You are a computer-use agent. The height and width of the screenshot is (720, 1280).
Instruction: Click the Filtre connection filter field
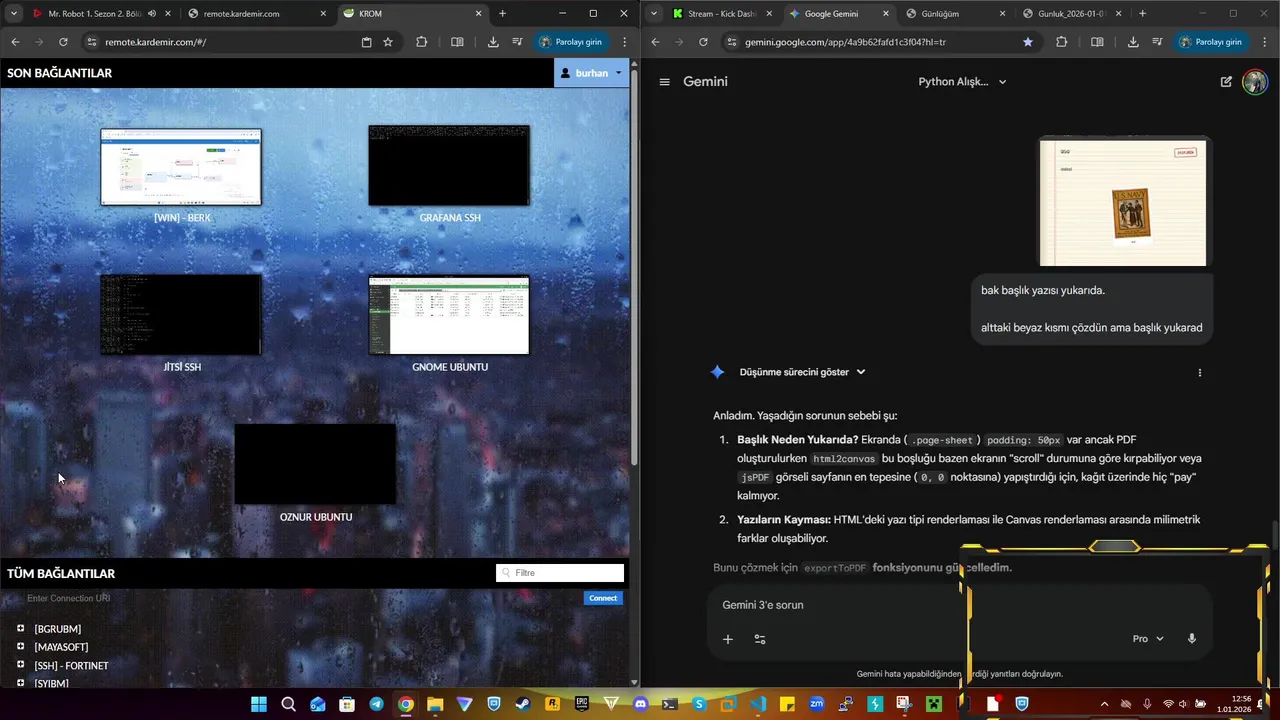tap(560, 573)
